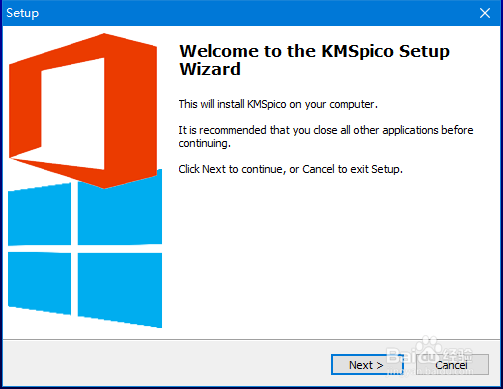Click the white door of Office logo
503x389 pixels.
[73, 113]
